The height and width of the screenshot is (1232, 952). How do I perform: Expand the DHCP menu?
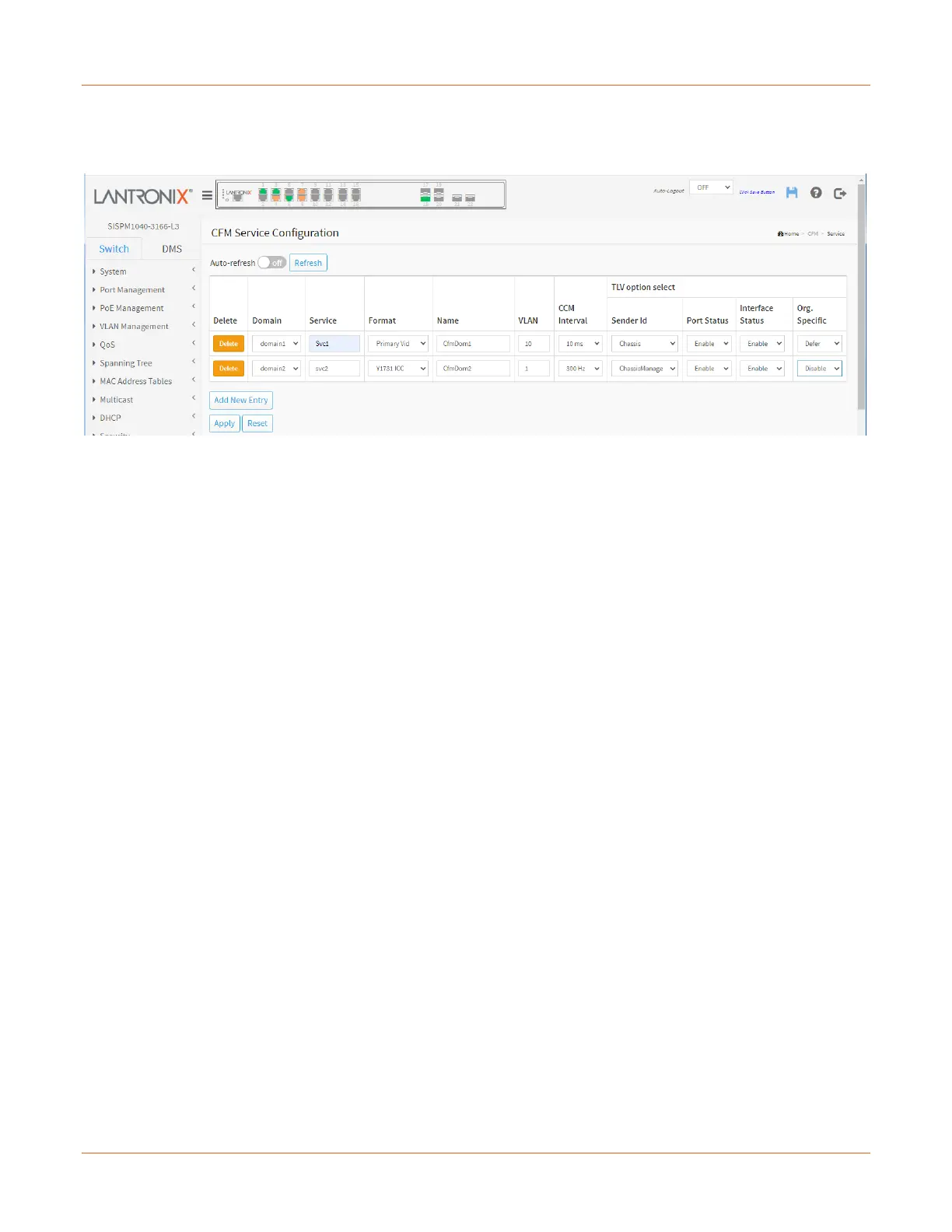143,418
